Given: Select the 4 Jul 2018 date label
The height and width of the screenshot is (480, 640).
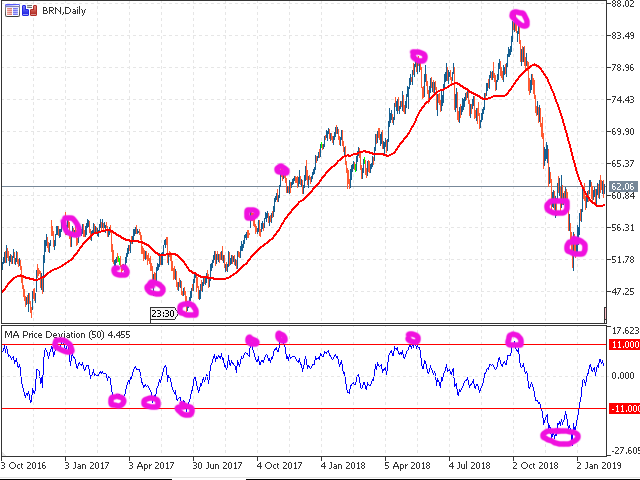Looking at the screenshot, I should [x=470, y=465].
